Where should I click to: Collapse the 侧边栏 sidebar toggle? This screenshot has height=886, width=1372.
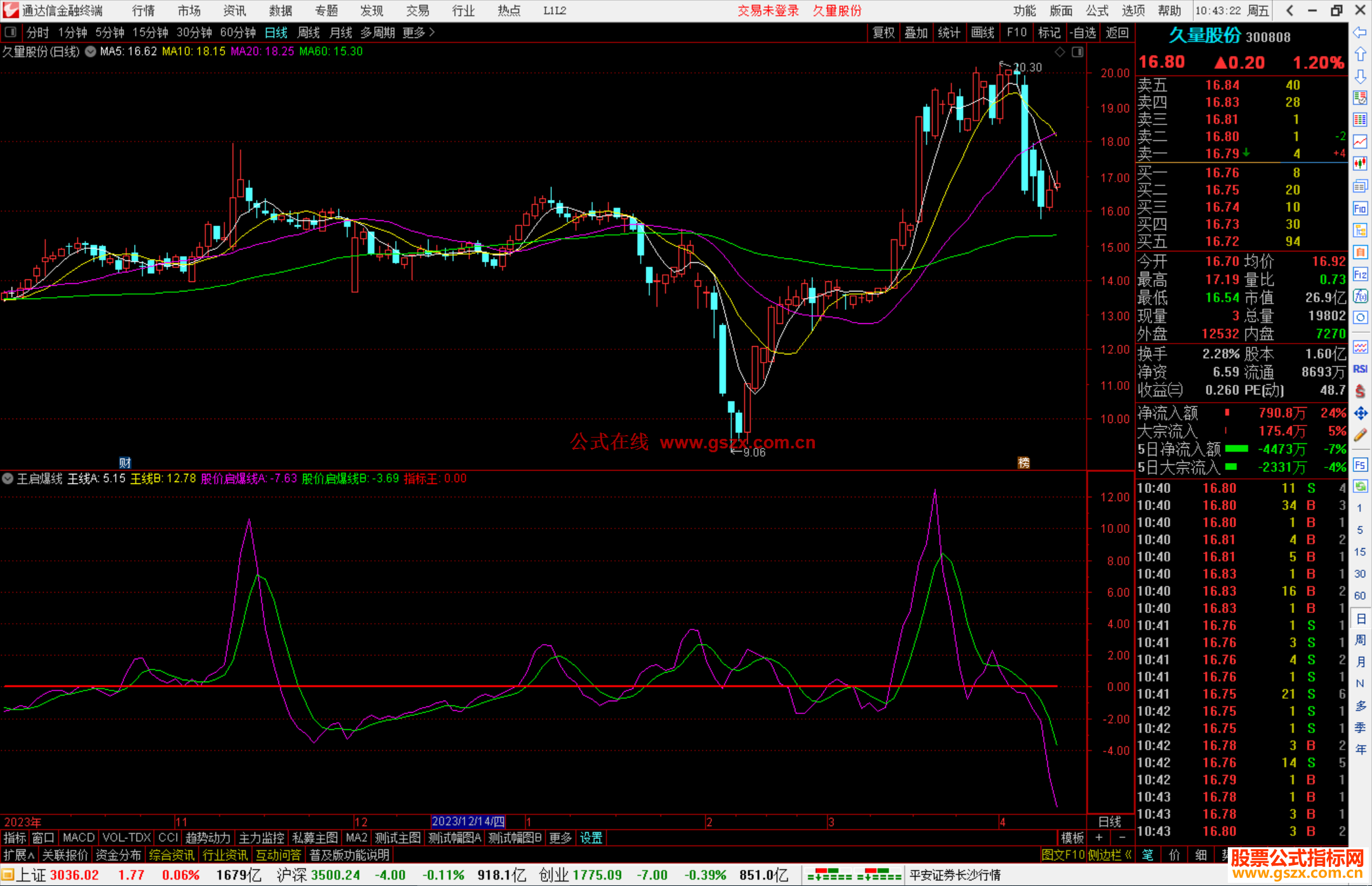click(x=1109, y=855)
